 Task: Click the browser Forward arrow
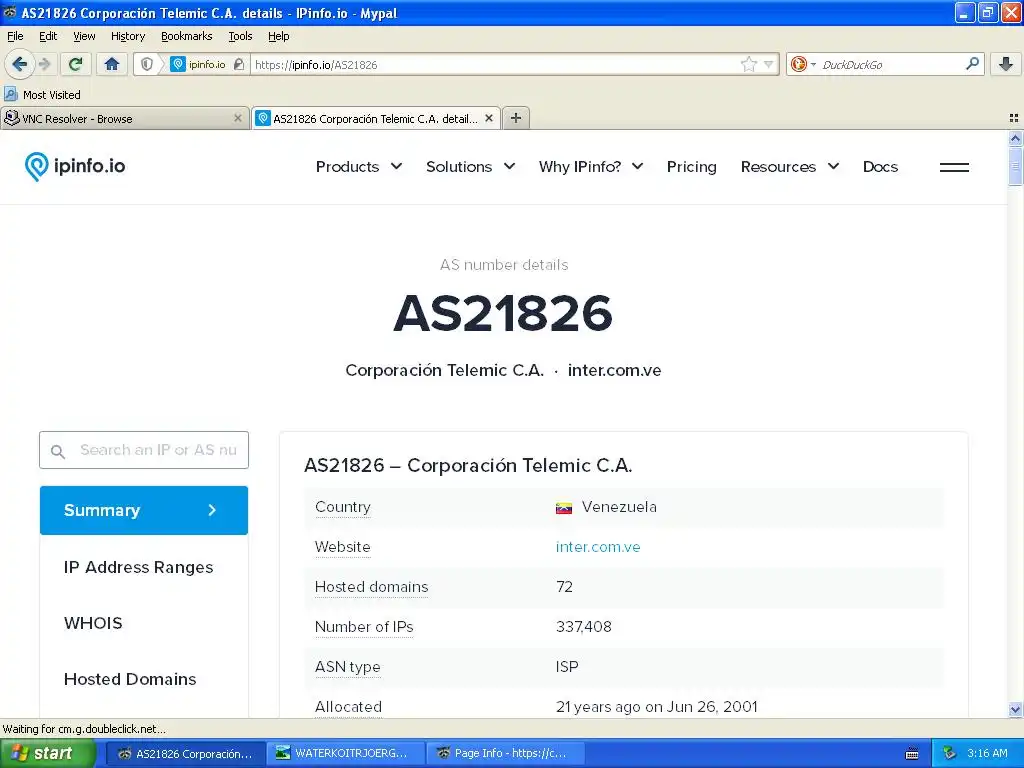[45, 64]
